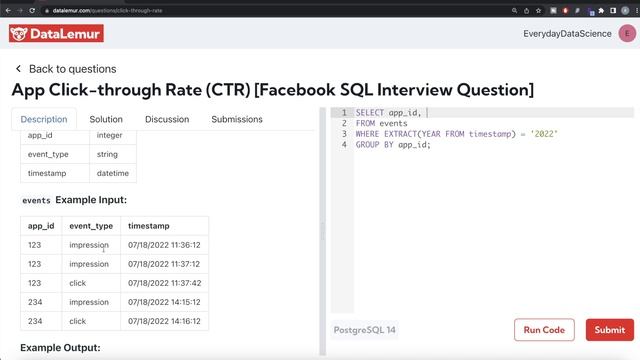640x360 pixels.
Task: Click the 'App Click-through Rate (CTR)' page title
Action: [x=273, y=90]
